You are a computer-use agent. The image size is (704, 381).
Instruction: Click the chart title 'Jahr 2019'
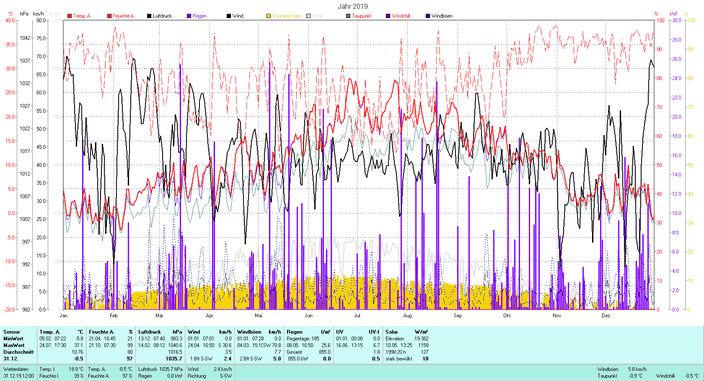point(353,6)
